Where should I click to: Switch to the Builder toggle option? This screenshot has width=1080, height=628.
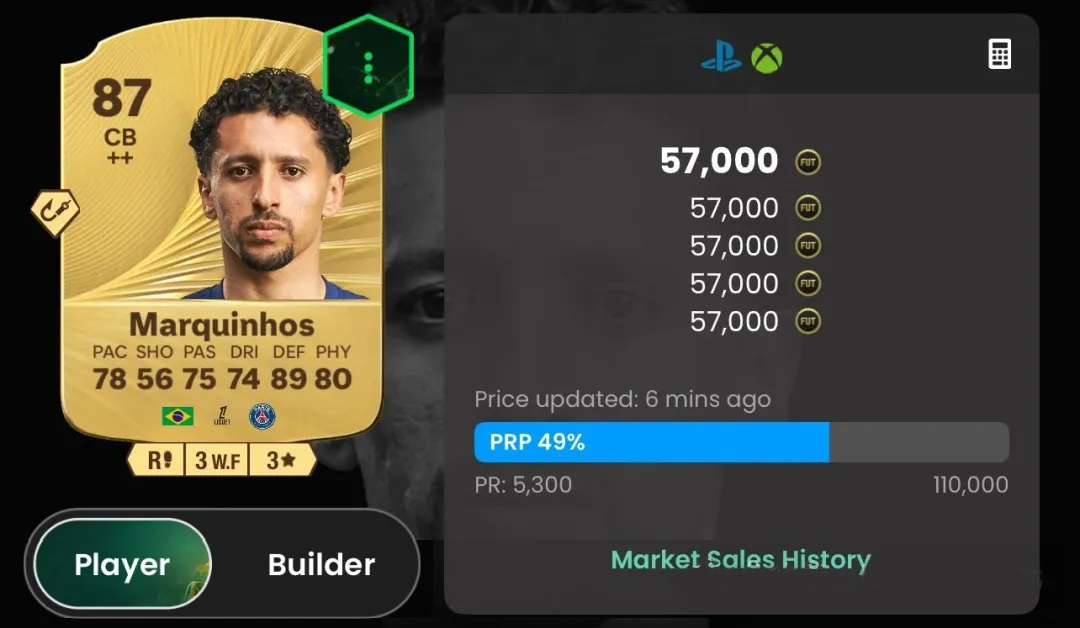321,564
